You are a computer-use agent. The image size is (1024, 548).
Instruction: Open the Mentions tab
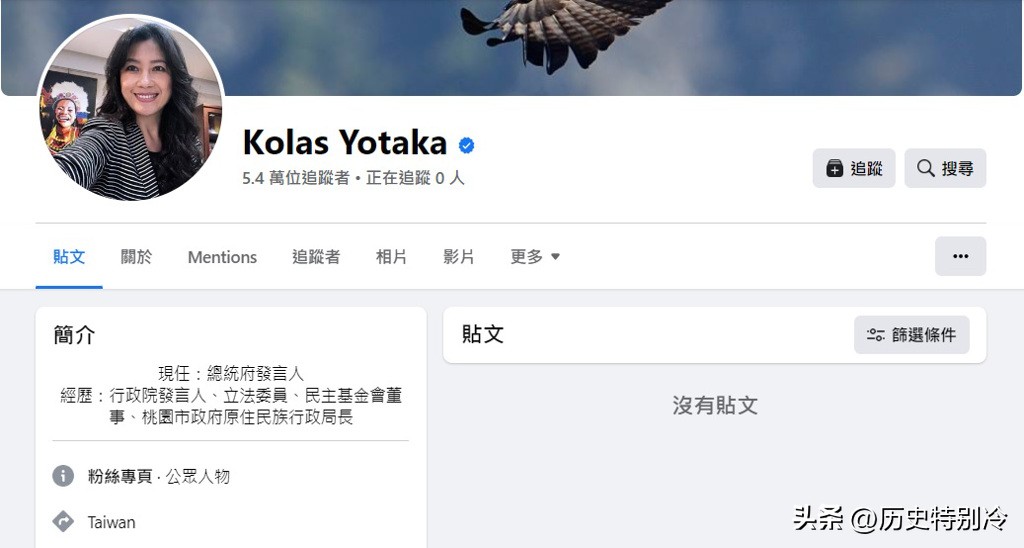click(222, 257)
